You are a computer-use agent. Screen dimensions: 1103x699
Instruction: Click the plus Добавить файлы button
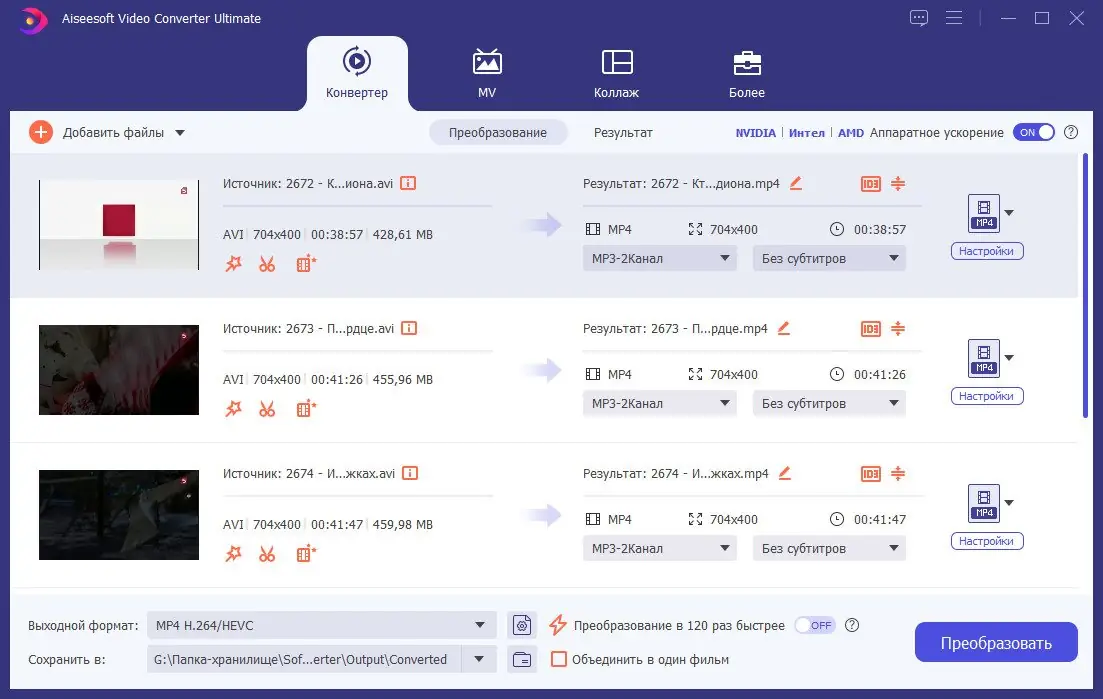[x=41, y=132]
